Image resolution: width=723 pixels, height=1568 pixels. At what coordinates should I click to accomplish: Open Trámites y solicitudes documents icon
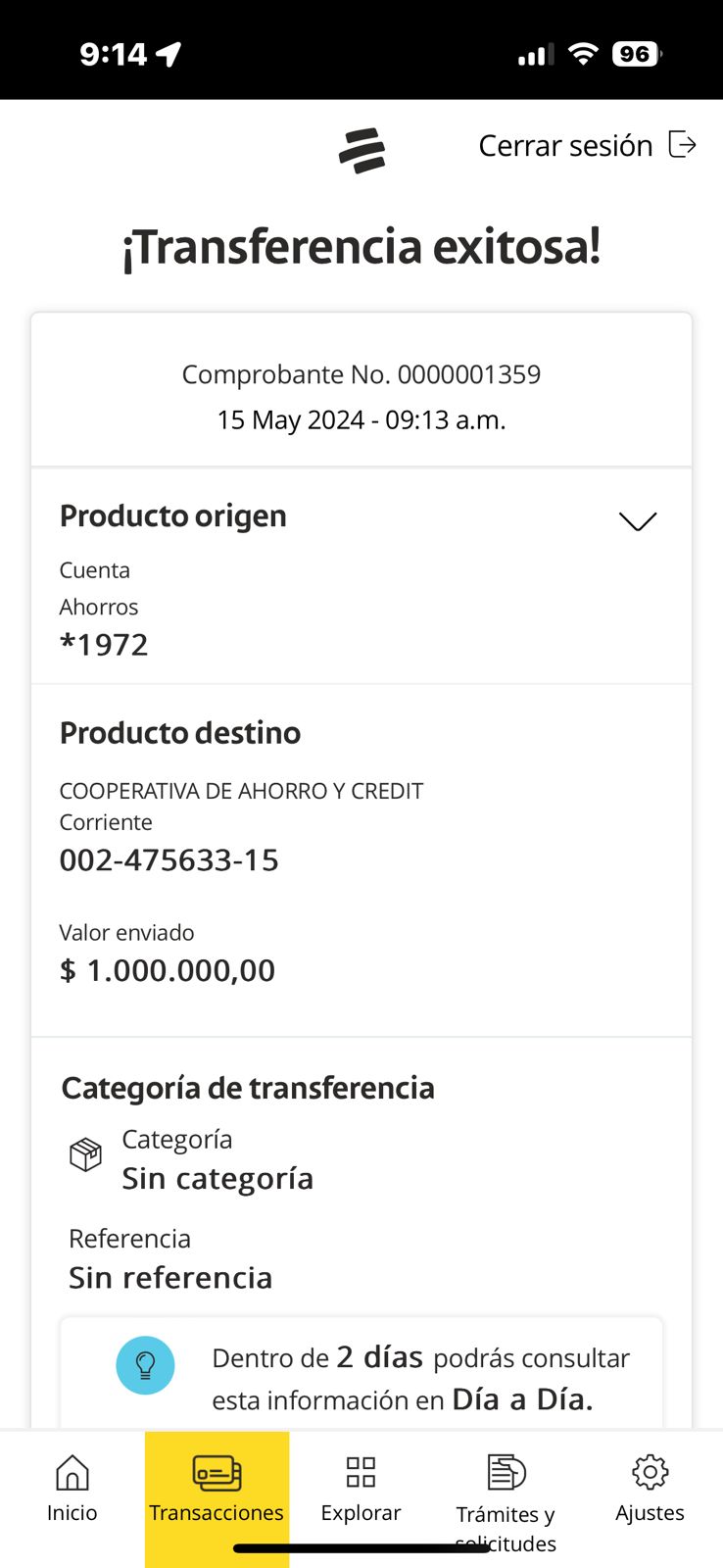pyautogui.click(x=506, y=1472)
